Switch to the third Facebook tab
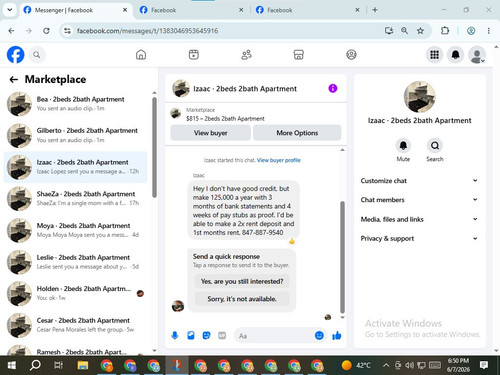Viewport: 500px width, 375px height. (307, 10)
